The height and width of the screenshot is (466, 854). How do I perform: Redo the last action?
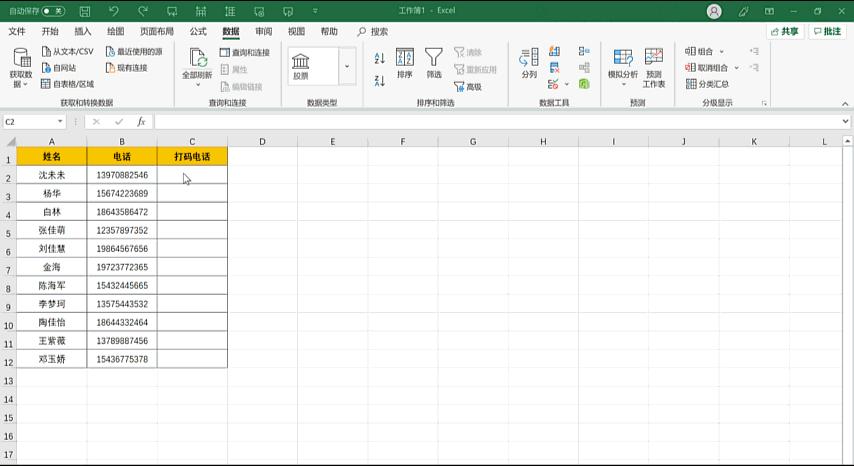pyautogui.click(x=143, y=11)
